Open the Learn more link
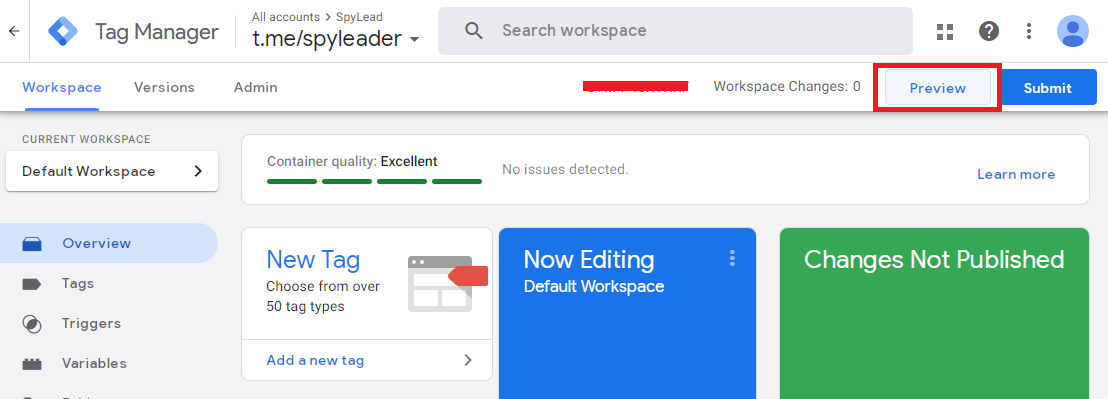This screenshot has width=1108, height=399. [x=1016, y=174]
